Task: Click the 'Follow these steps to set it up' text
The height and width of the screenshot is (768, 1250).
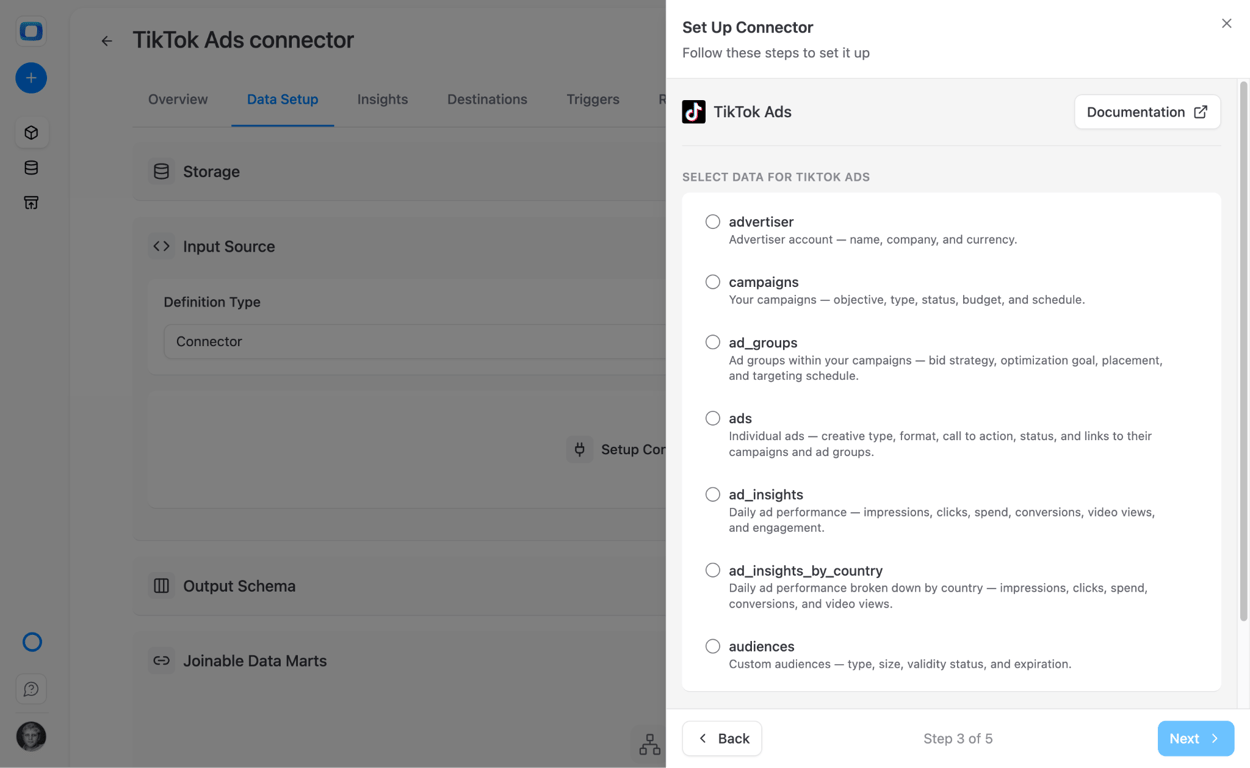Action: click(776, 53)
